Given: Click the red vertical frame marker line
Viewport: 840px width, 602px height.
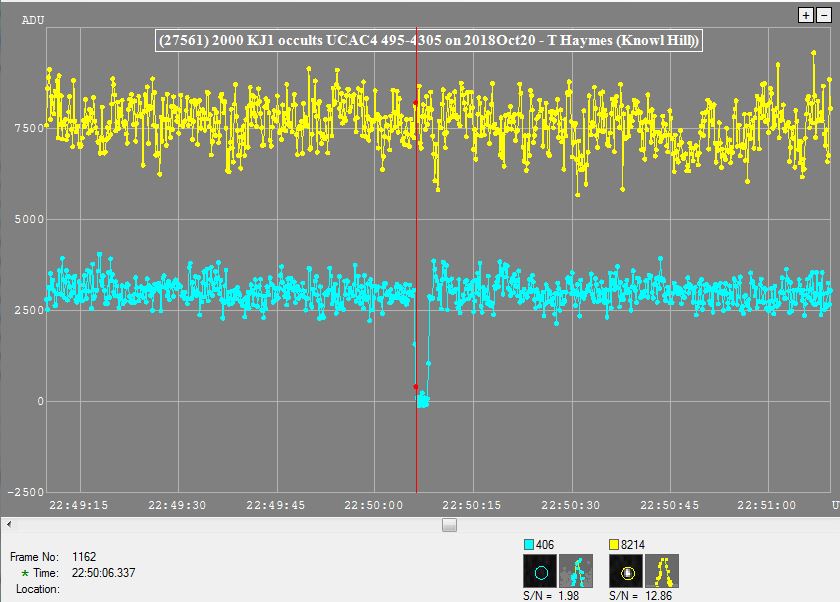Looking at the screenshot, I should pyautogui.click(x=416, y=250).
